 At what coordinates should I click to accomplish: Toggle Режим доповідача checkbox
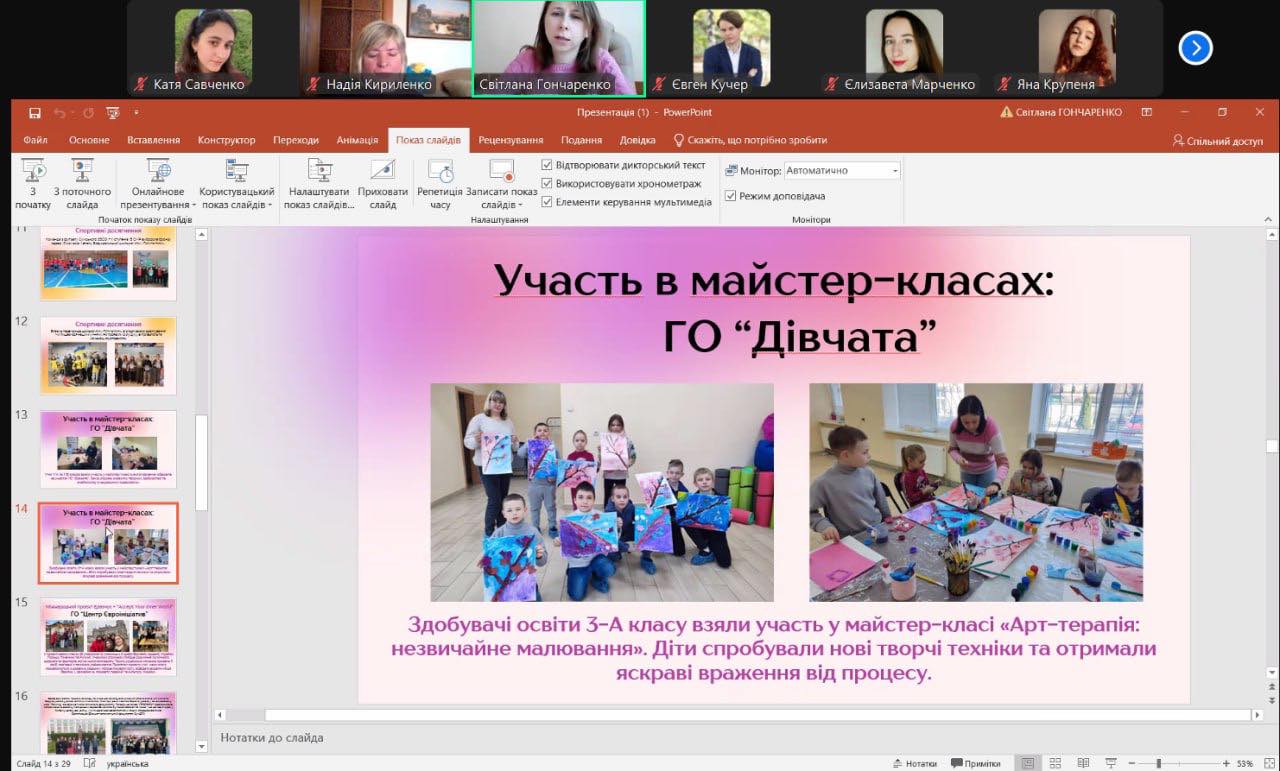pyautogui.click(x=731, y=196)
